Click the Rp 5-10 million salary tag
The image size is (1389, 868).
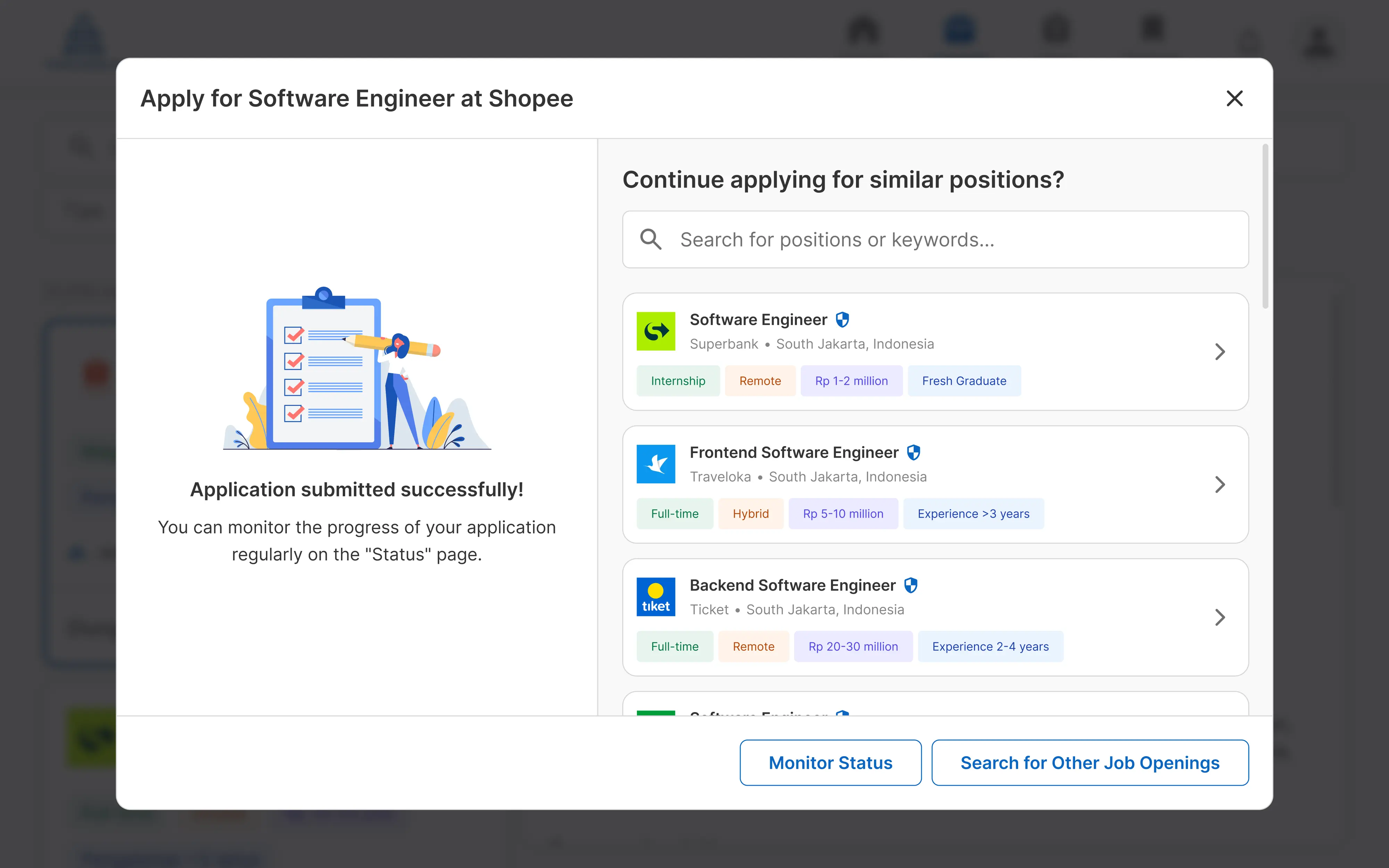(x=842, y=514)
